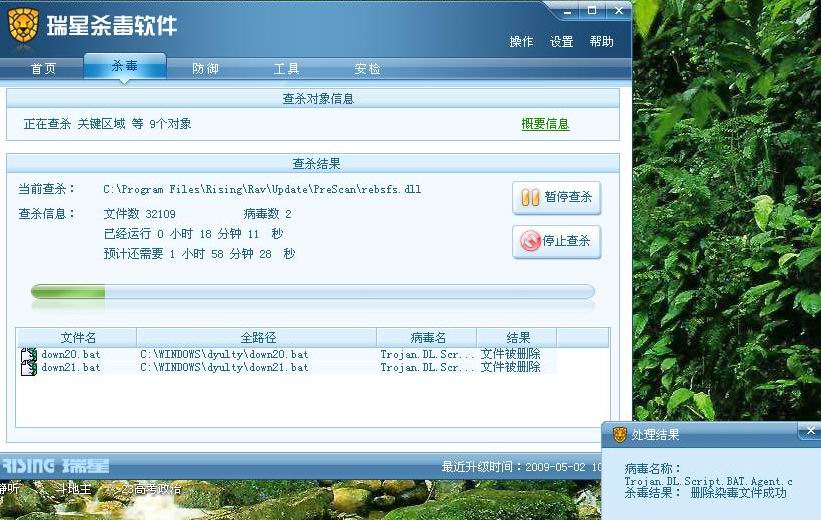
Task: Select down21.bat file name
Action: [71, 368]
